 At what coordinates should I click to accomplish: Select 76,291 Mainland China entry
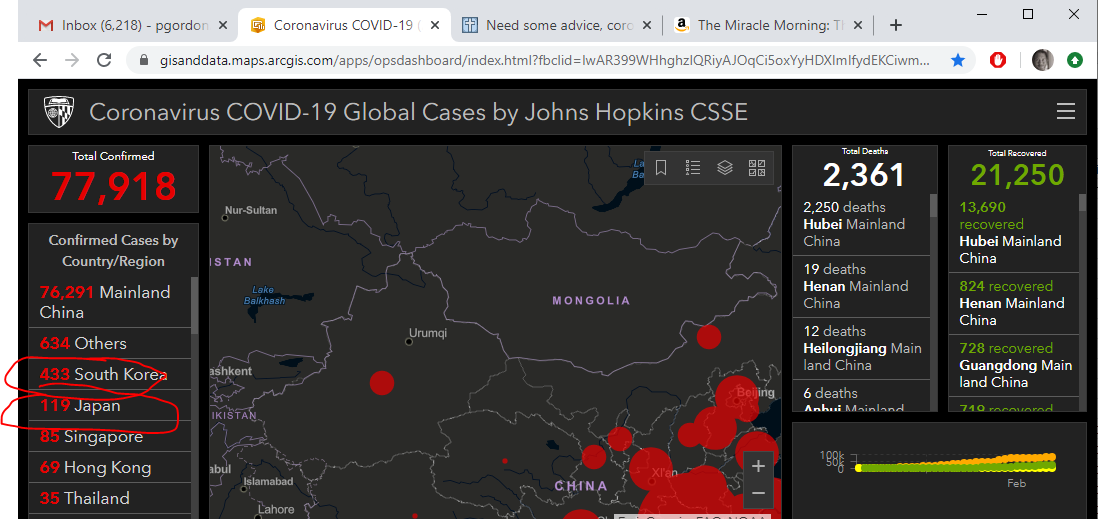click(110, 302)
